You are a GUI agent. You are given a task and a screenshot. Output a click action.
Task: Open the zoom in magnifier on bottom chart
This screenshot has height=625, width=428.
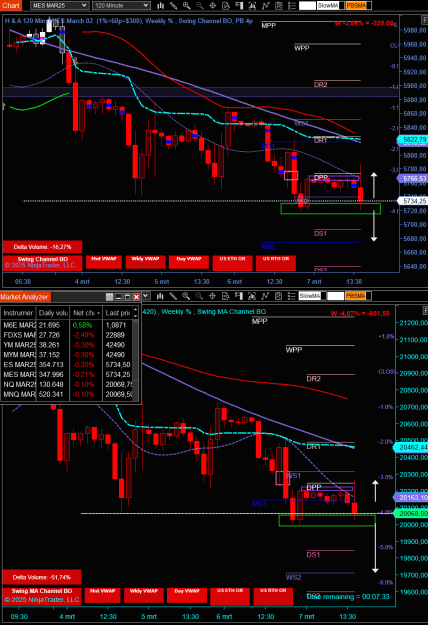[x=186, y=296]
